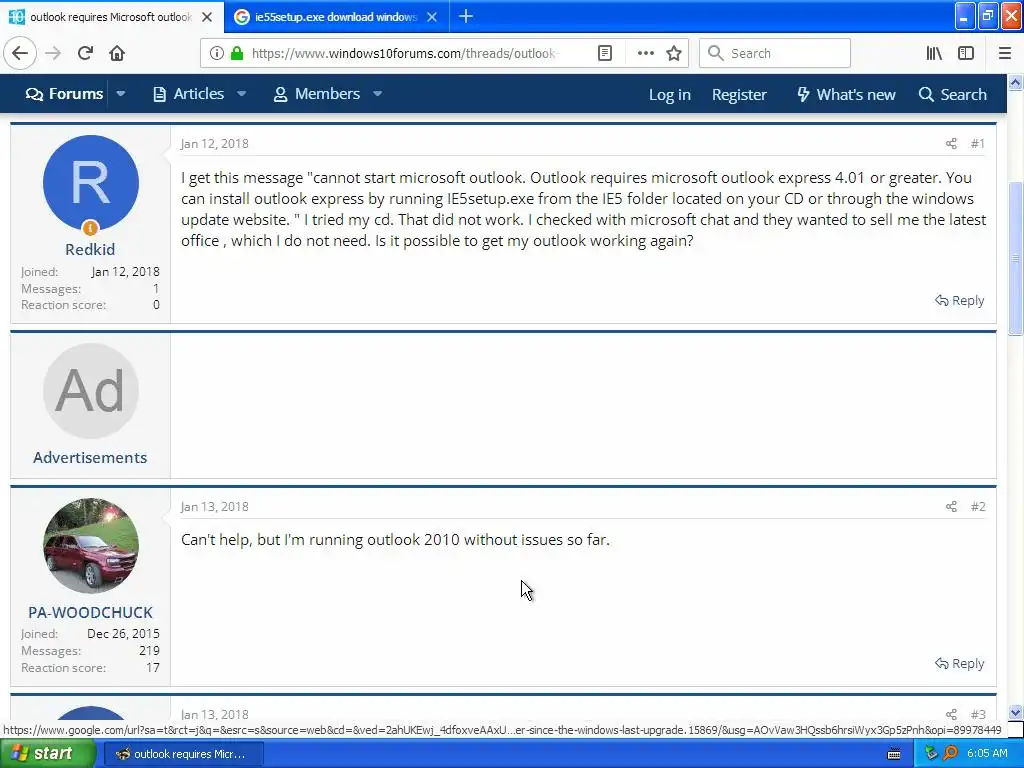1024x768 pixels.
Task: Show sidebars icon in toolbar
Action: pyautogui.click(x=966, y=53)
